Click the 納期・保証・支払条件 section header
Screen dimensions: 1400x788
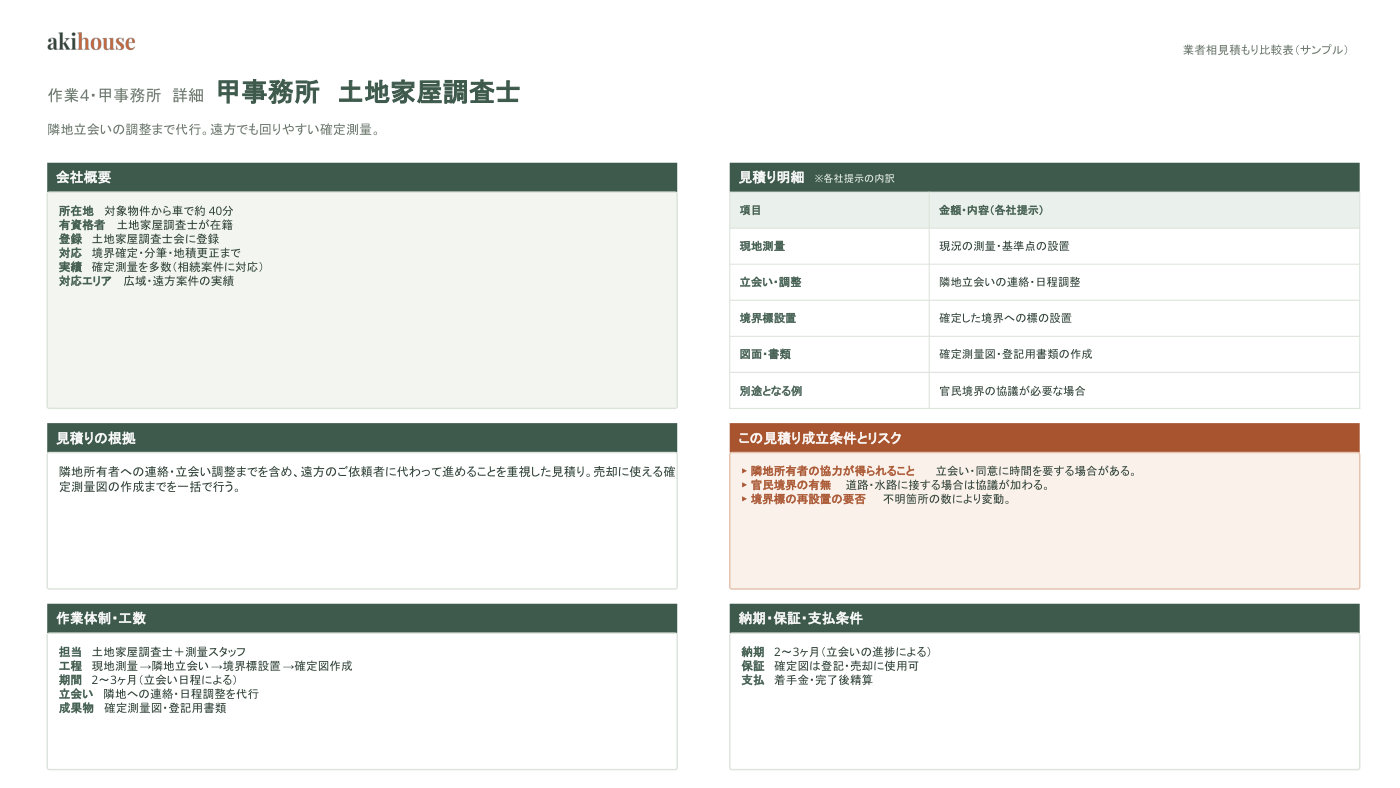point(1044,618)
